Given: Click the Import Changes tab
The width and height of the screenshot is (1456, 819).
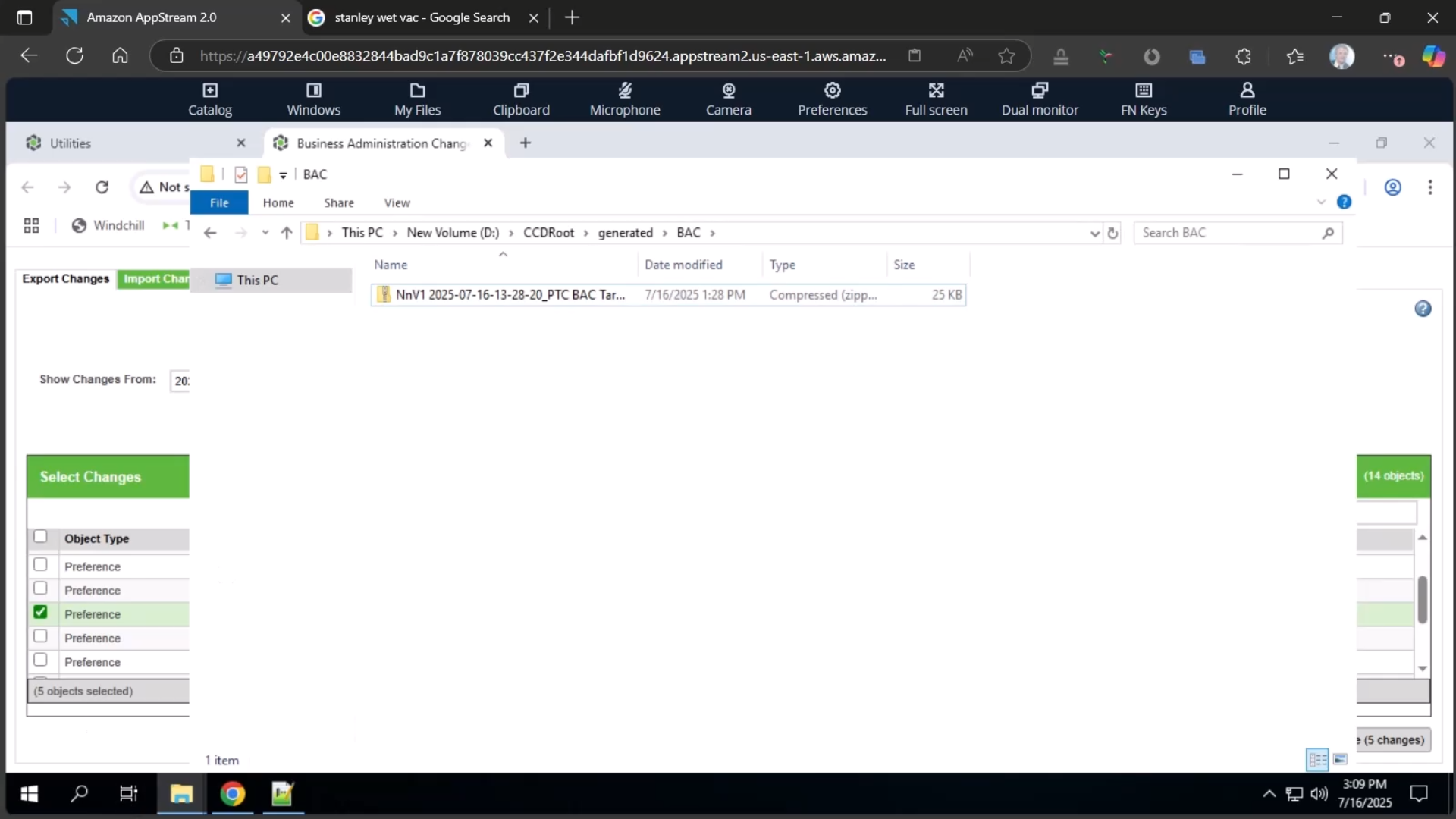Looking at the screenshot, I should tap(155, 278).
